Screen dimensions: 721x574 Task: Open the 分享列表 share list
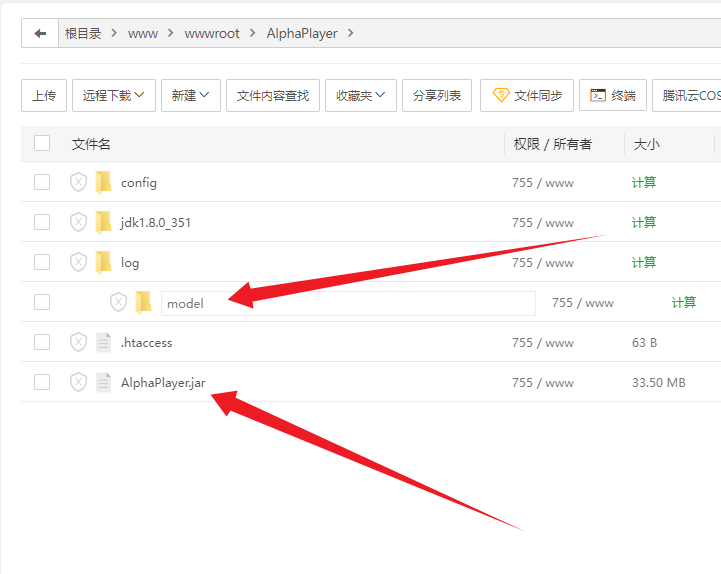point(437,95)
